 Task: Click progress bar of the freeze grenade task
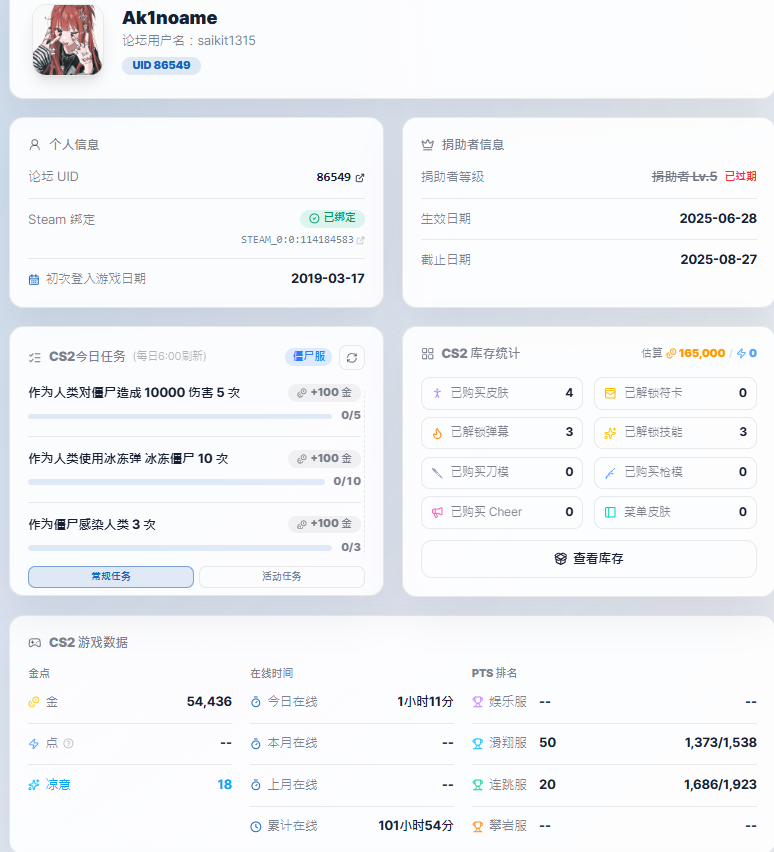tap(177, 482)
